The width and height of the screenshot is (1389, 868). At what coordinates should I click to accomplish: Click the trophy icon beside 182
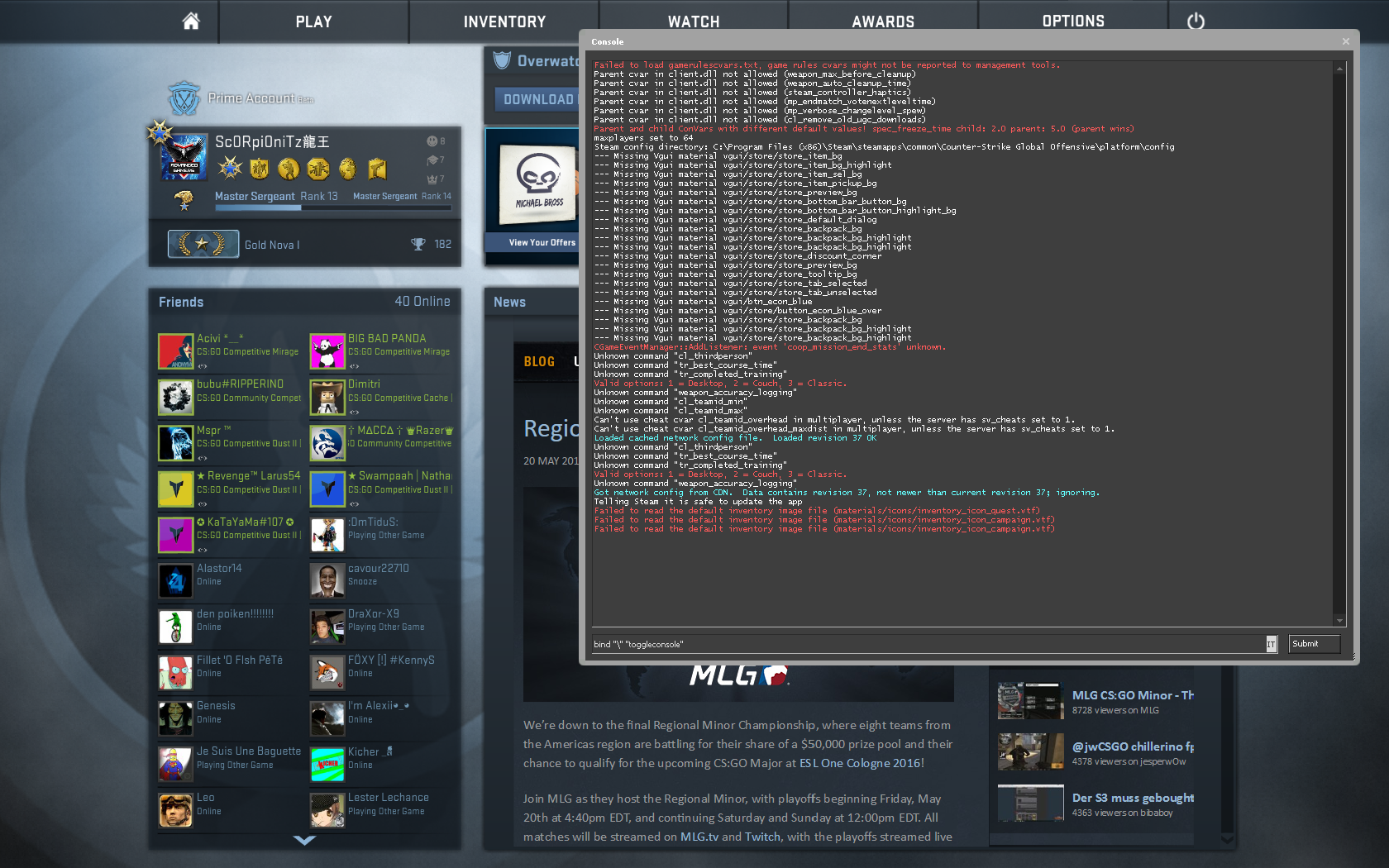point(418,244)
